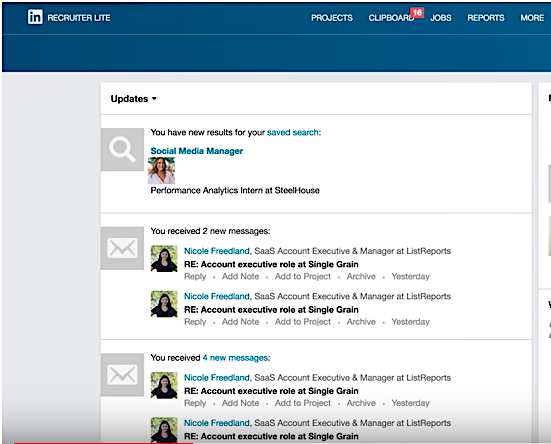Expand the More menu

532,18
